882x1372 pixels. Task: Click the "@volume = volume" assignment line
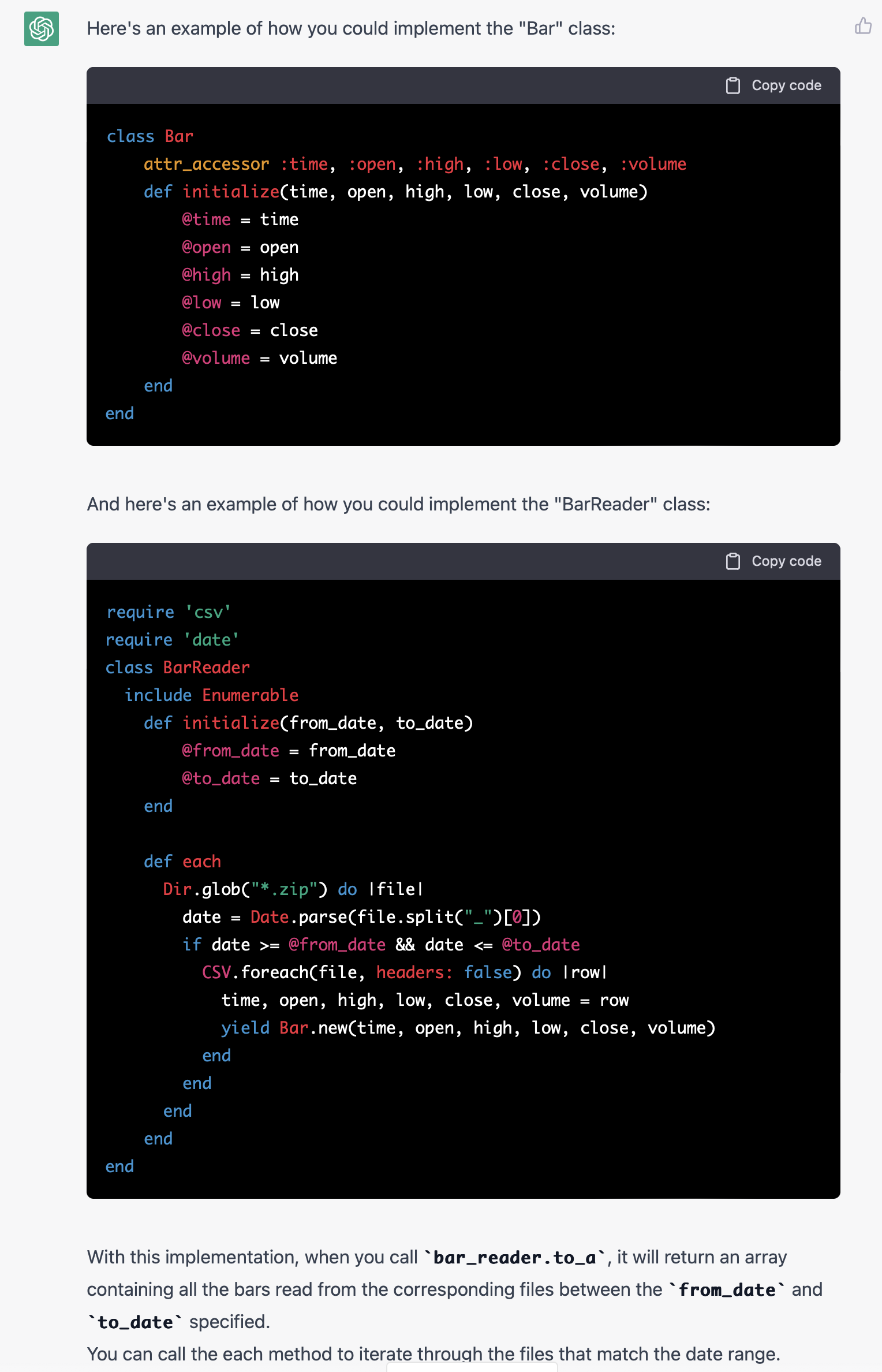[259, 358]
